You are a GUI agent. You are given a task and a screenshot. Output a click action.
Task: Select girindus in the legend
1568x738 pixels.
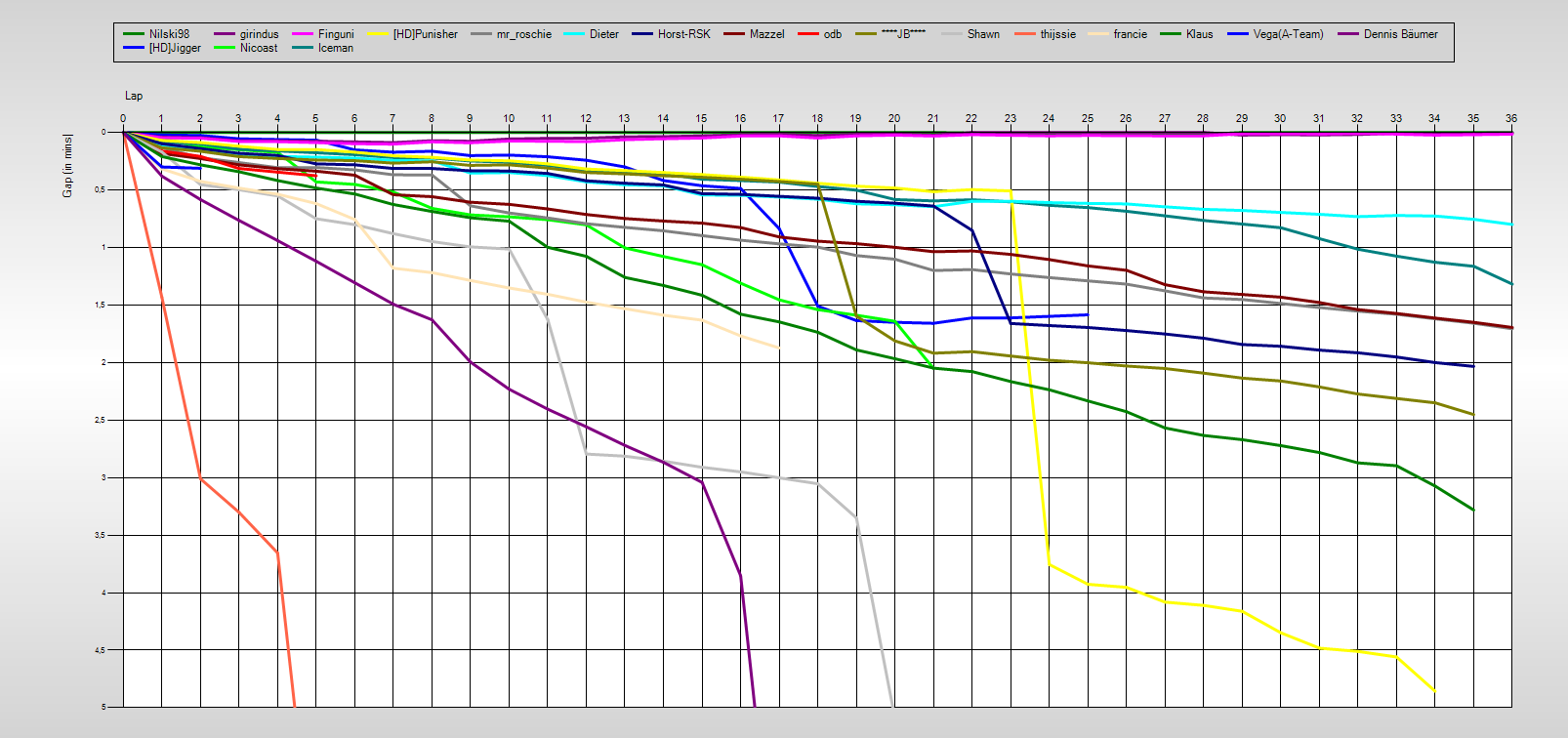point(259,34)
